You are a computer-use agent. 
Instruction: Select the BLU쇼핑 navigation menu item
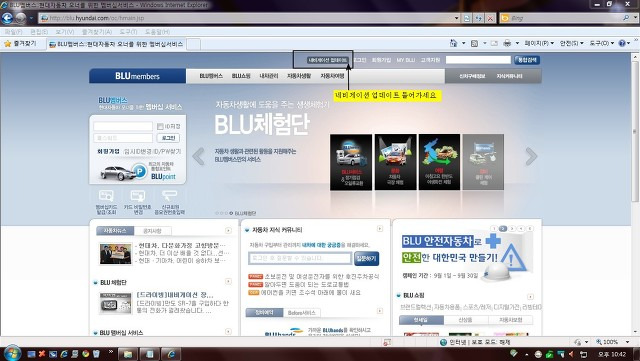241,76
